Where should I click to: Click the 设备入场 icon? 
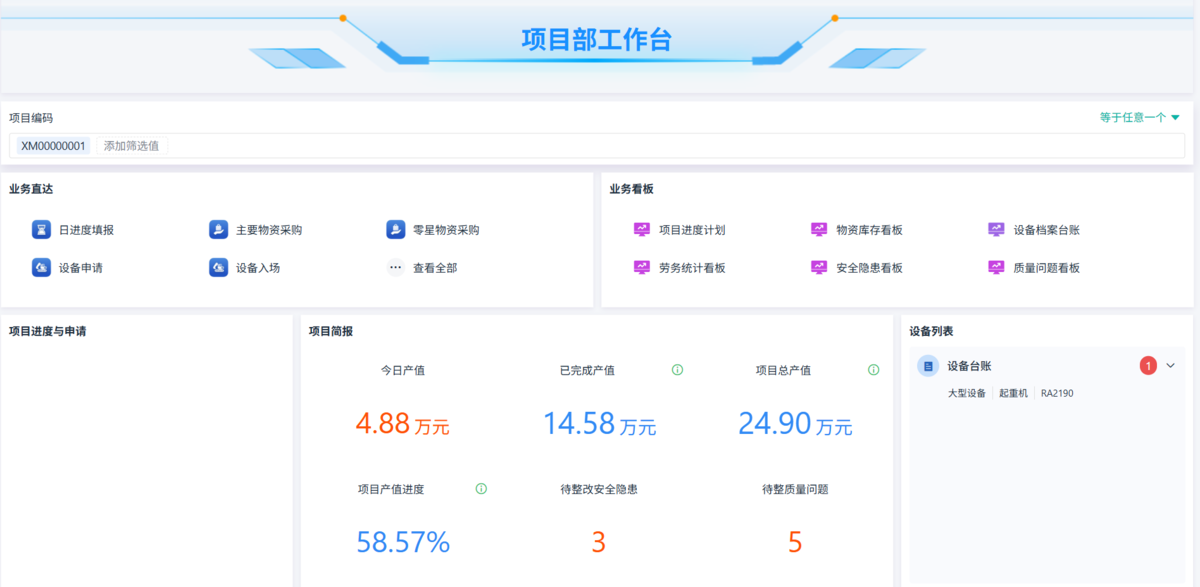(x=218, y=268)
